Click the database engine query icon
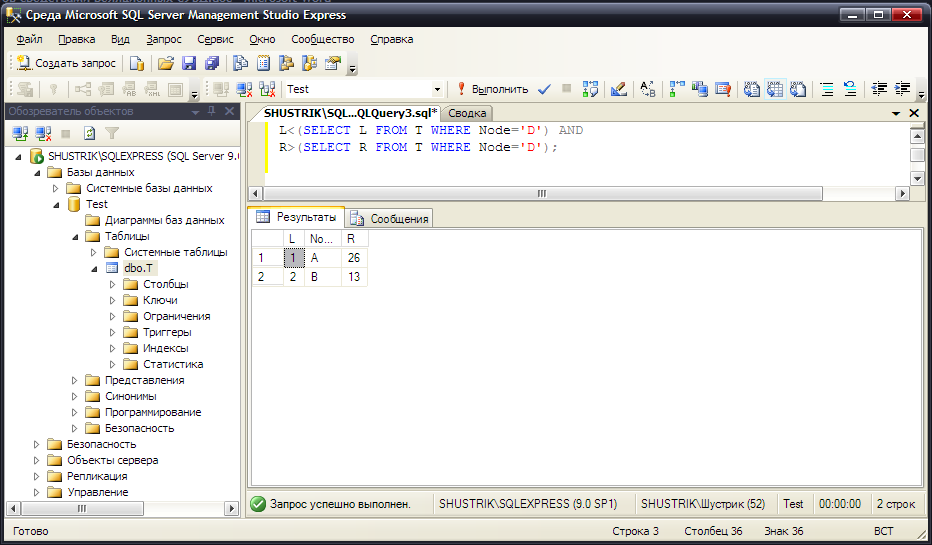Screen dimensions: 932x545 point(137,63)
